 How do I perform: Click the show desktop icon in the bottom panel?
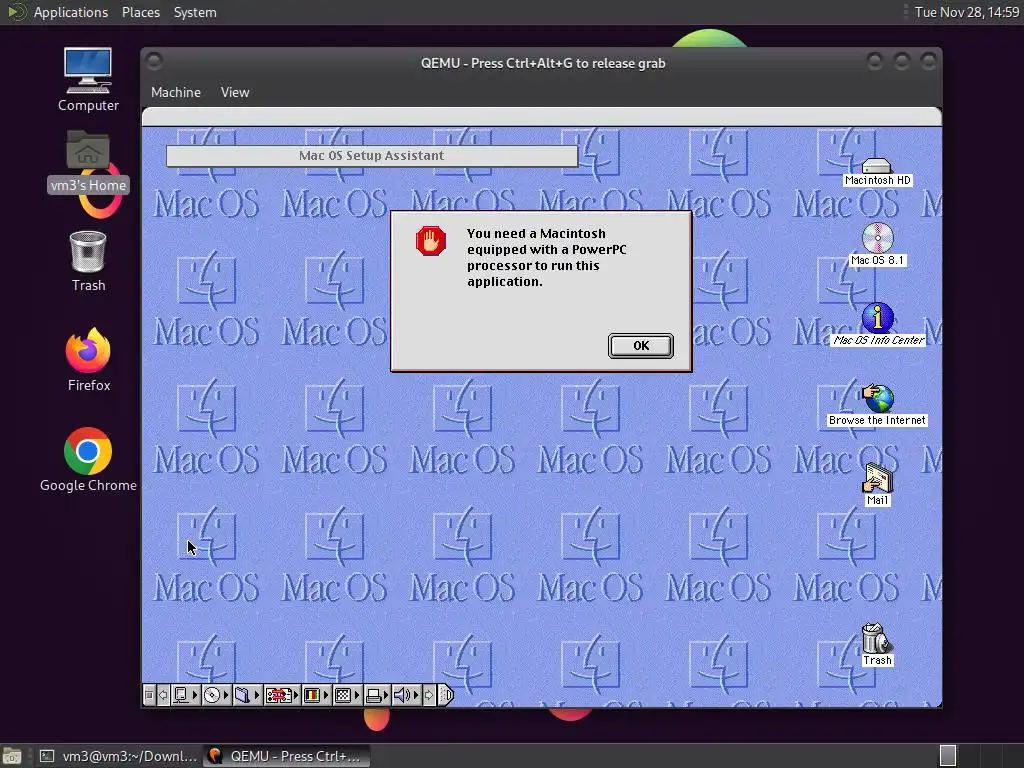pyautogui.click(x=12, y=756)
